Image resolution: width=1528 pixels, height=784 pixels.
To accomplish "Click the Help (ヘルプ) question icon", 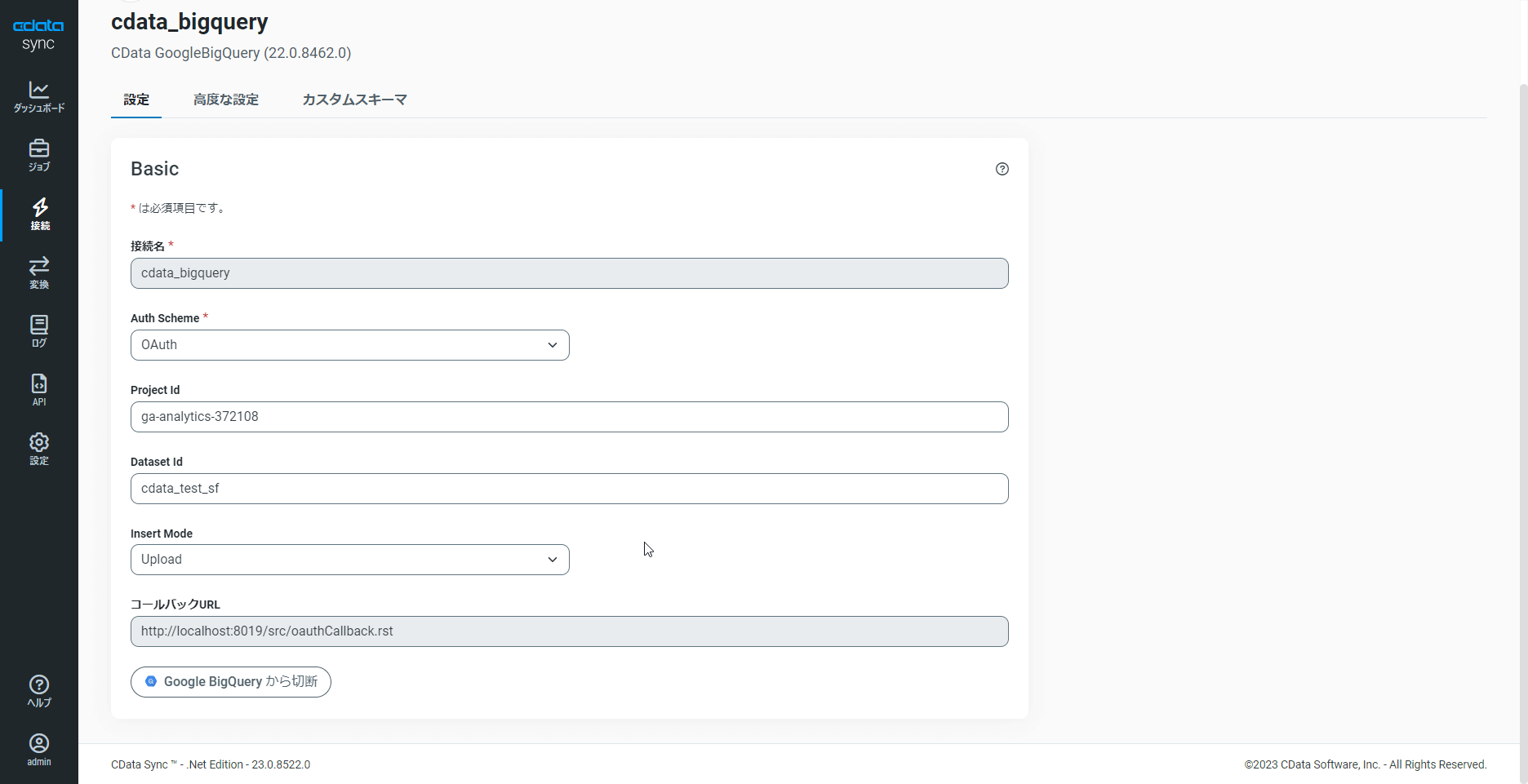I will (39, 691).
